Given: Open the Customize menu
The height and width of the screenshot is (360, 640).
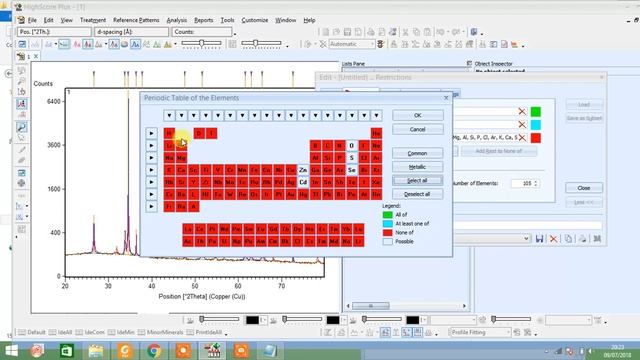Looking at the screenshot, I should (x=255, y=20).
